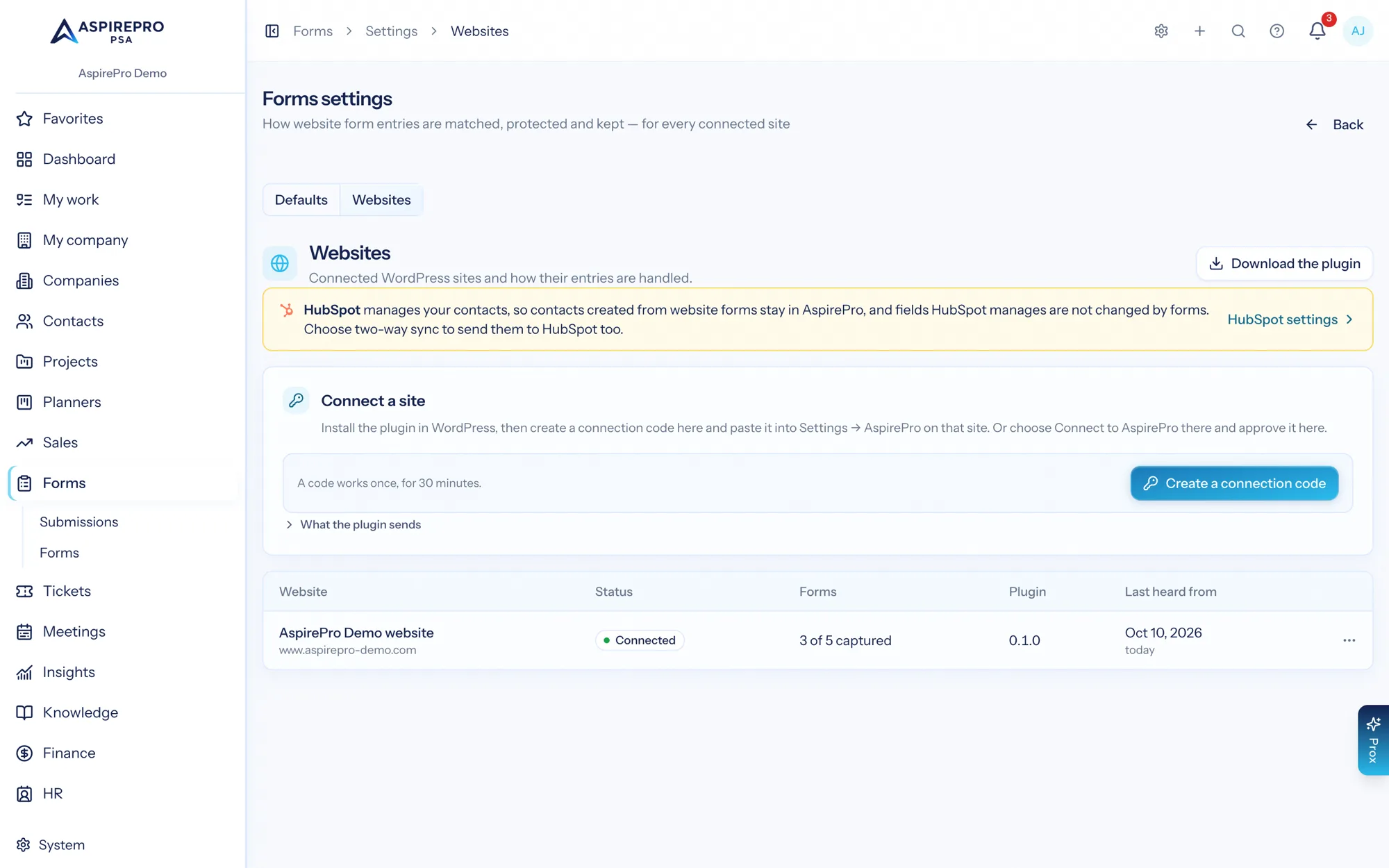The height and width of the screenshot is (868, 1389).
Task: Collapse the sidebar panel icon
Action: (272, 31)
